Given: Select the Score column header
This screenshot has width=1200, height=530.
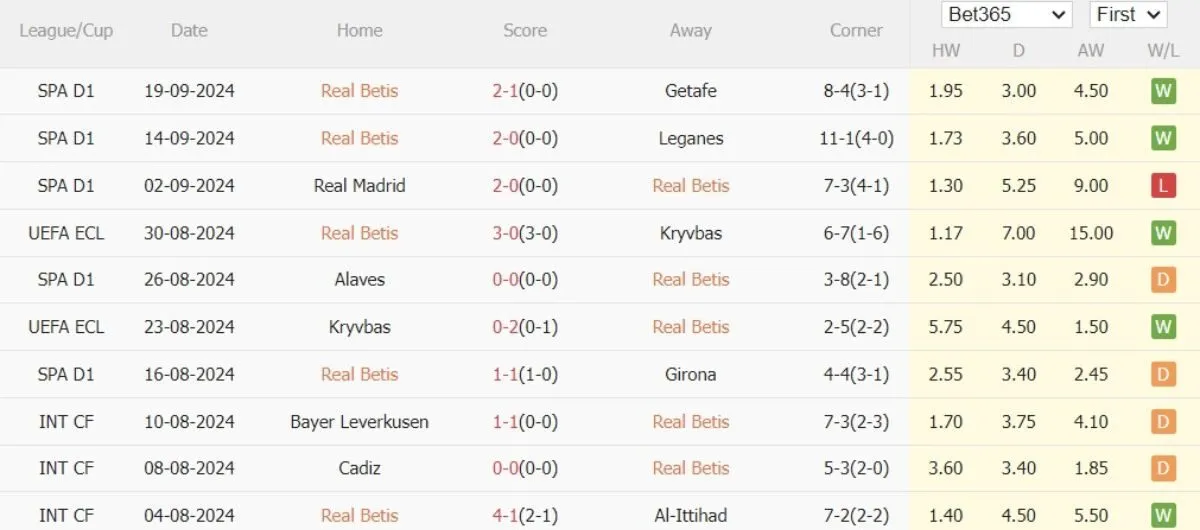Looking at the screenshot, I should tap(525, 31).
